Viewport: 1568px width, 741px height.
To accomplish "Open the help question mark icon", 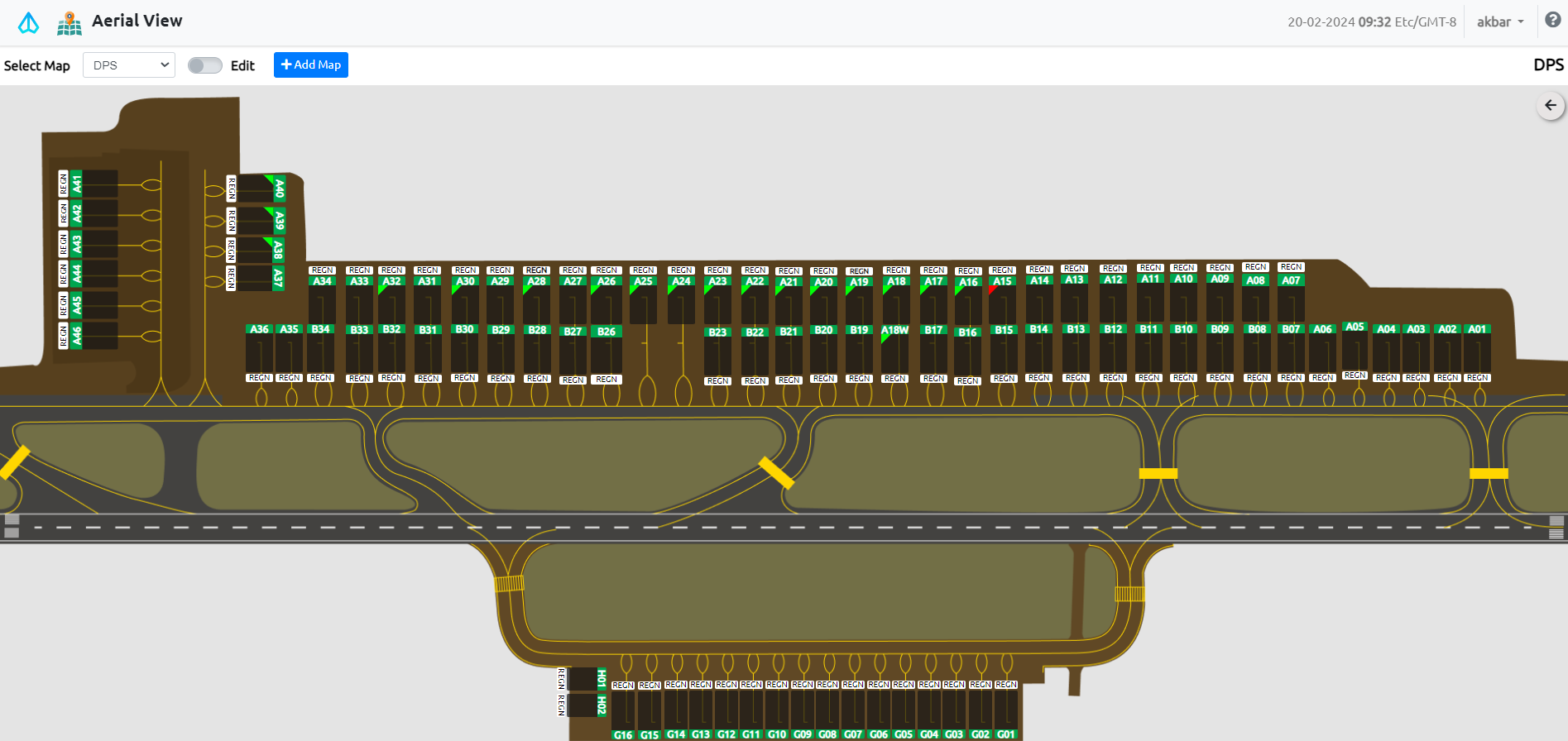I will pos(1553,21).
